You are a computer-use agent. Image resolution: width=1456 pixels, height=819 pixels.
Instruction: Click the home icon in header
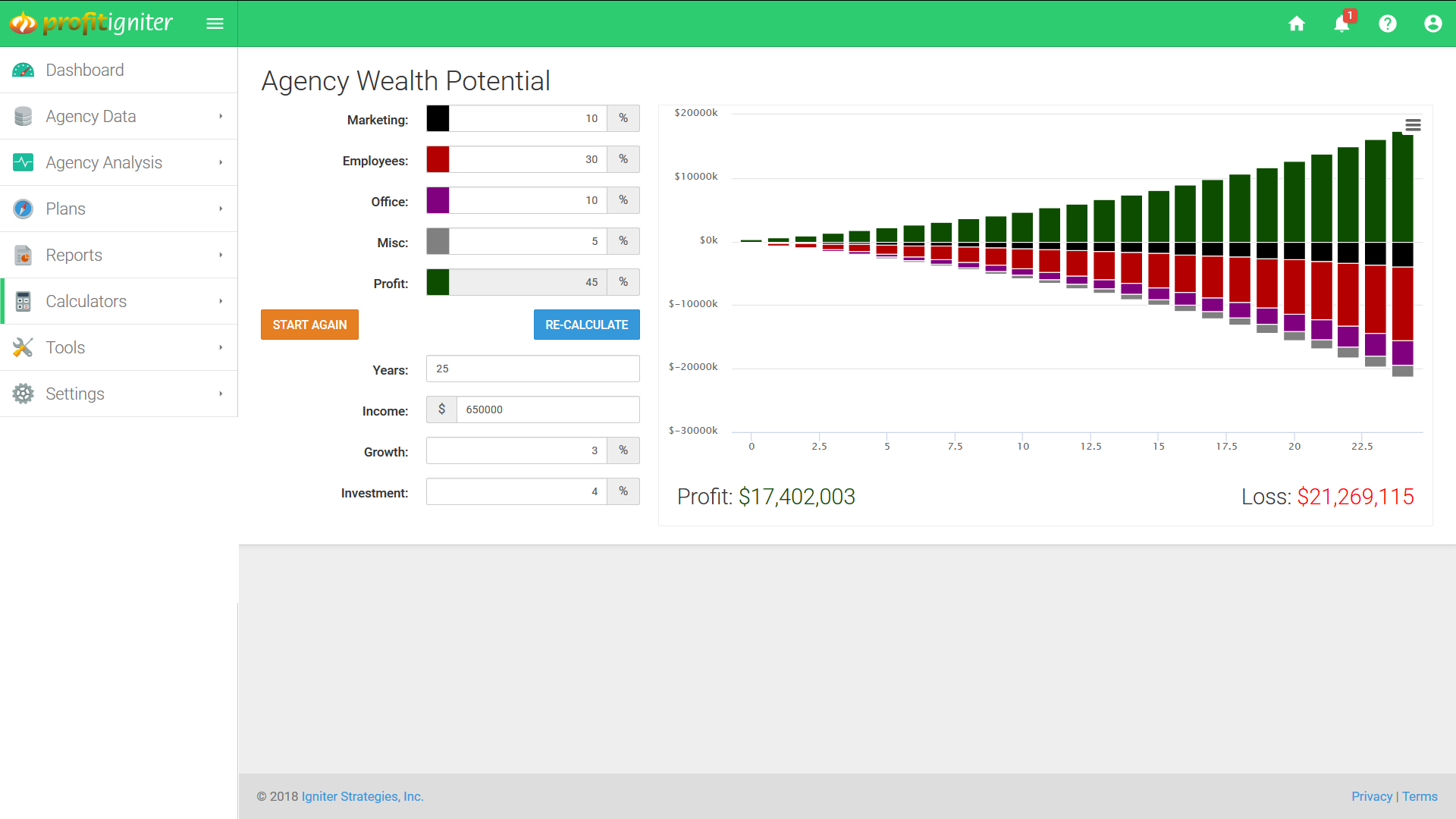[1297, 24]
